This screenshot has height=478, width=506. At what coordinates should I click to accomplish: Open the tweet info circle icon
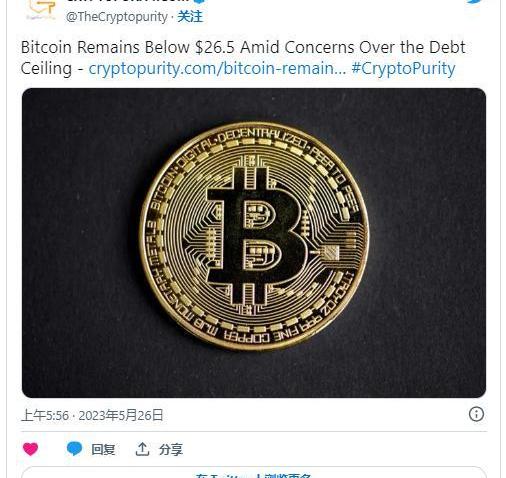[476, 414]
